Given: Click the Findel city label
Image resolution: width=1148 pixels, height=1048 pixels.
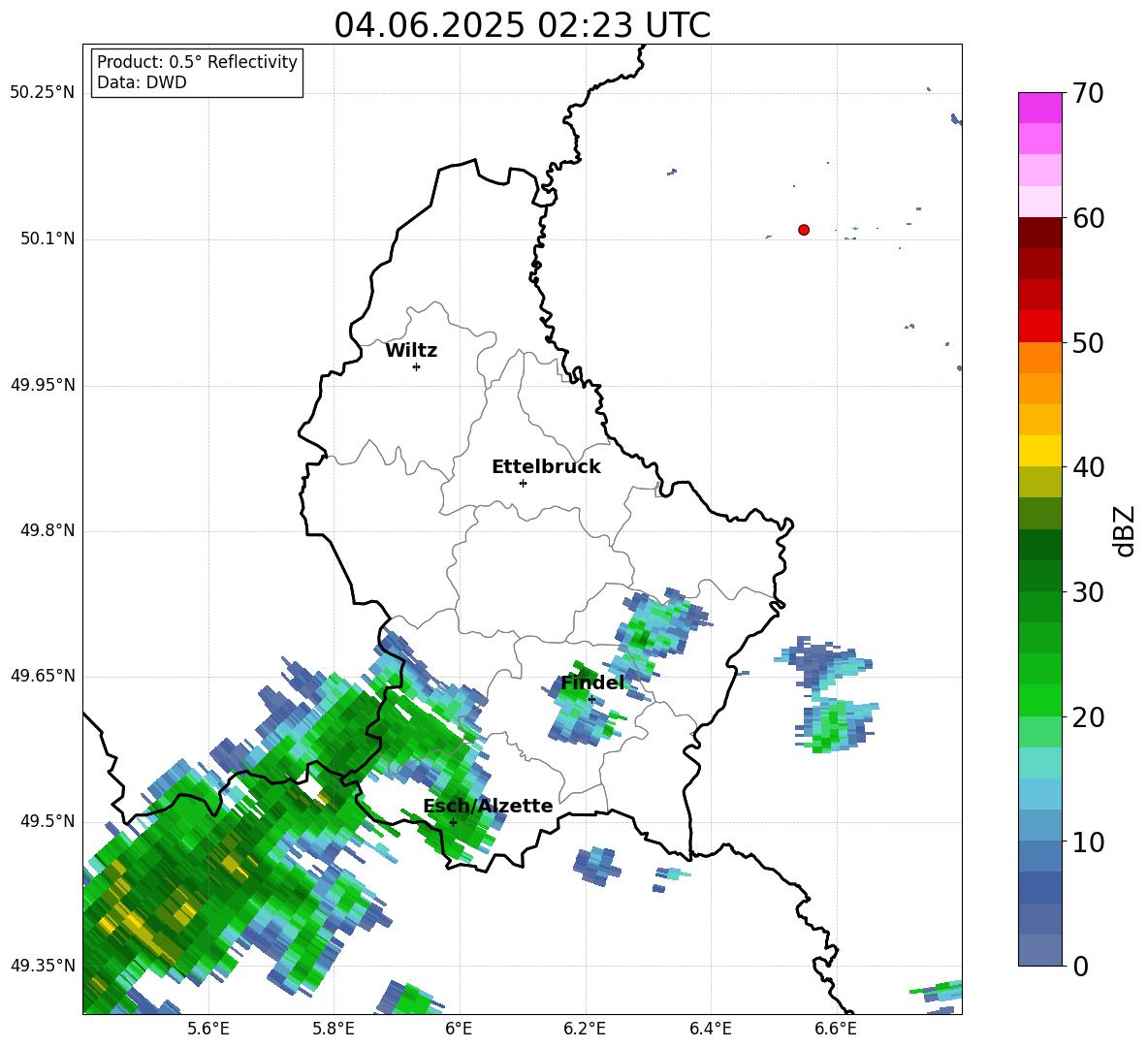Looking at the screenshot, I should (x=592, y=683).
